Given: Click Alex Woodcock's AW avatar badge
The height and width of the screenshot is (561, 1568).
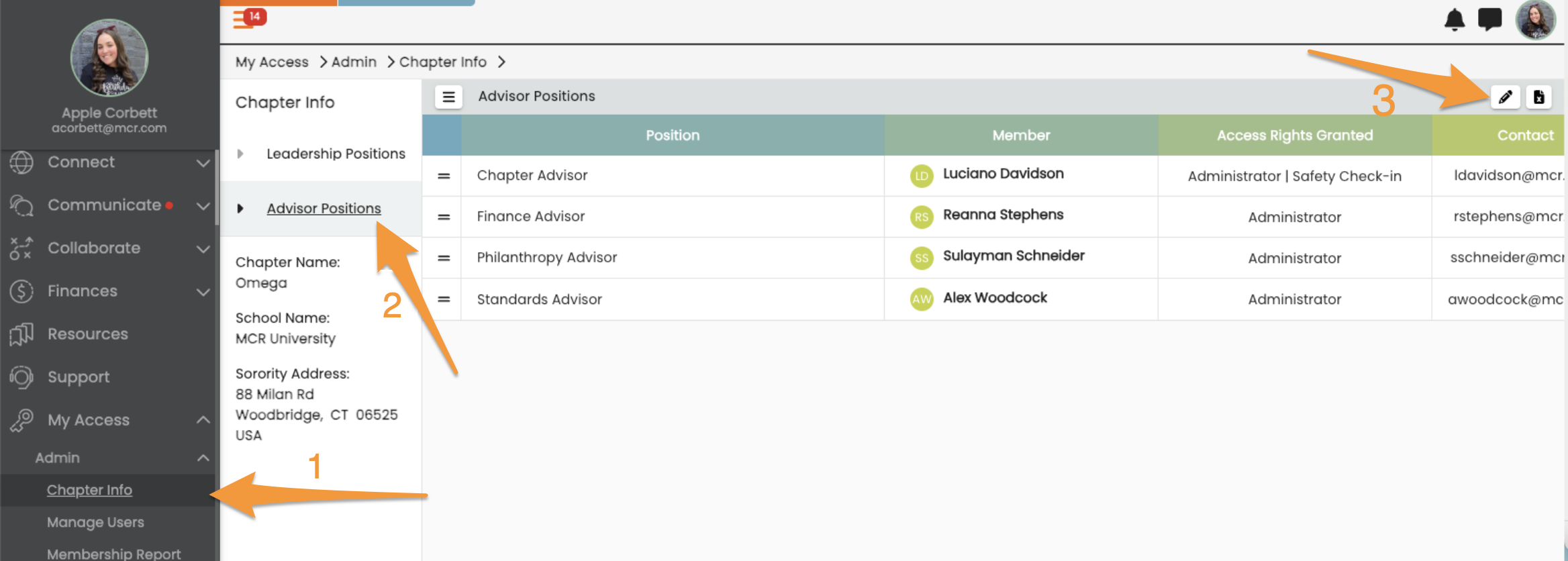Looking at the screenshot, I should pyautogui.click(x=922, y=299).
